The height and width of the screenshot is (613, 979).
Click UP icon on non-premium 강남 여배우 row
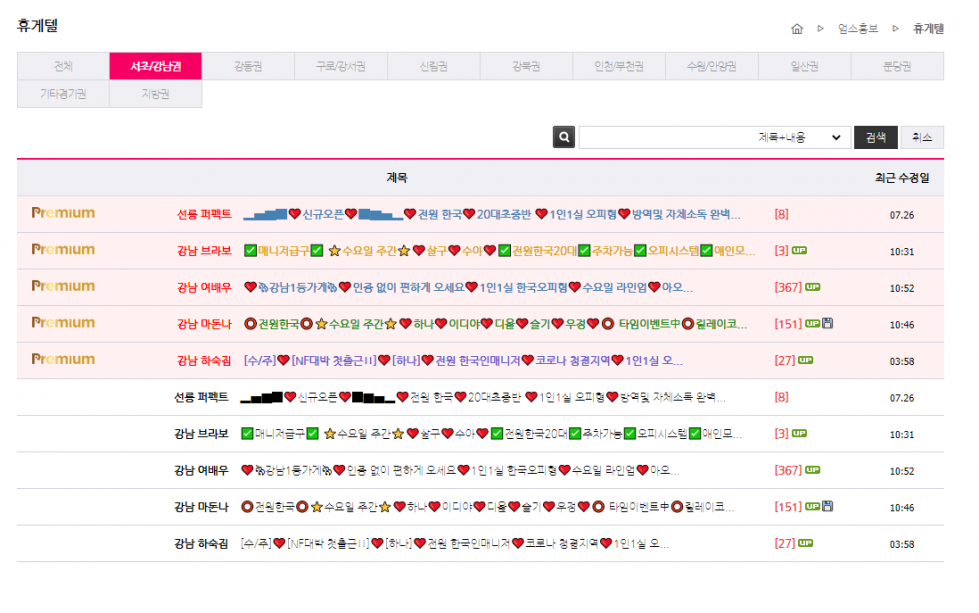812,470
